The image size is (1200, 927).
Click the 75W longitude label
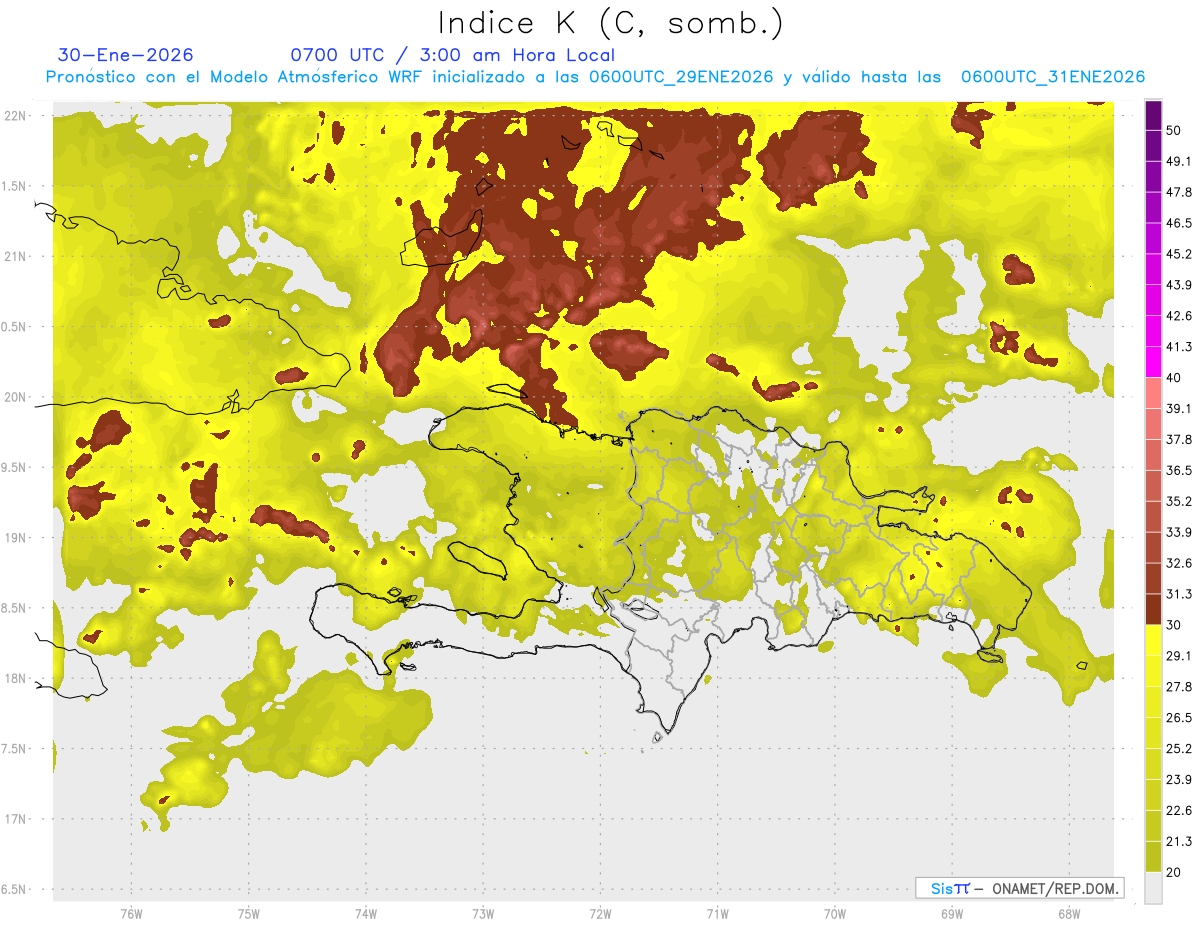point(249,914)
